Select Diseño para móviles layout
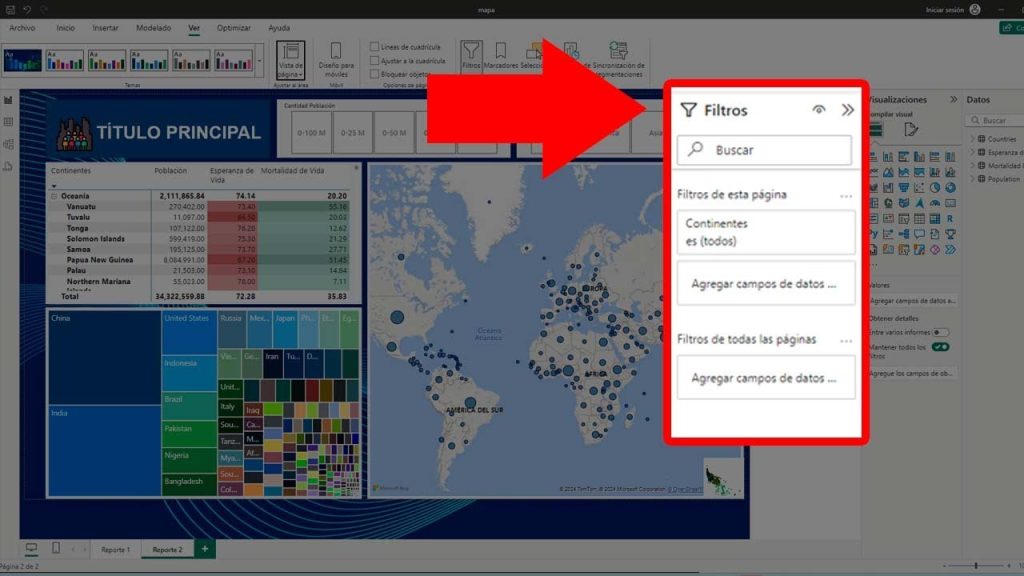 point(336,58)
